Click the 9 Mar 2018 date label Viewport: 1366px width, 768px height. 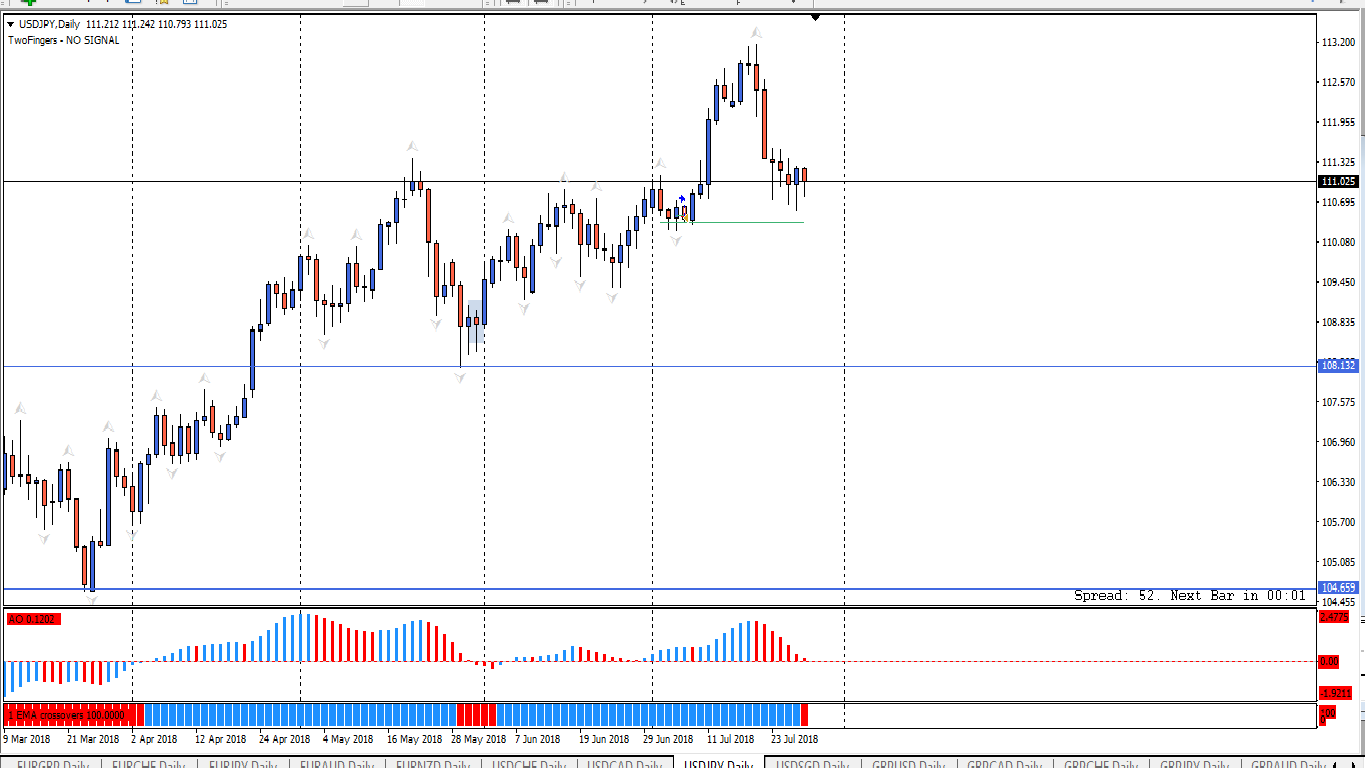tap(28, 739)
